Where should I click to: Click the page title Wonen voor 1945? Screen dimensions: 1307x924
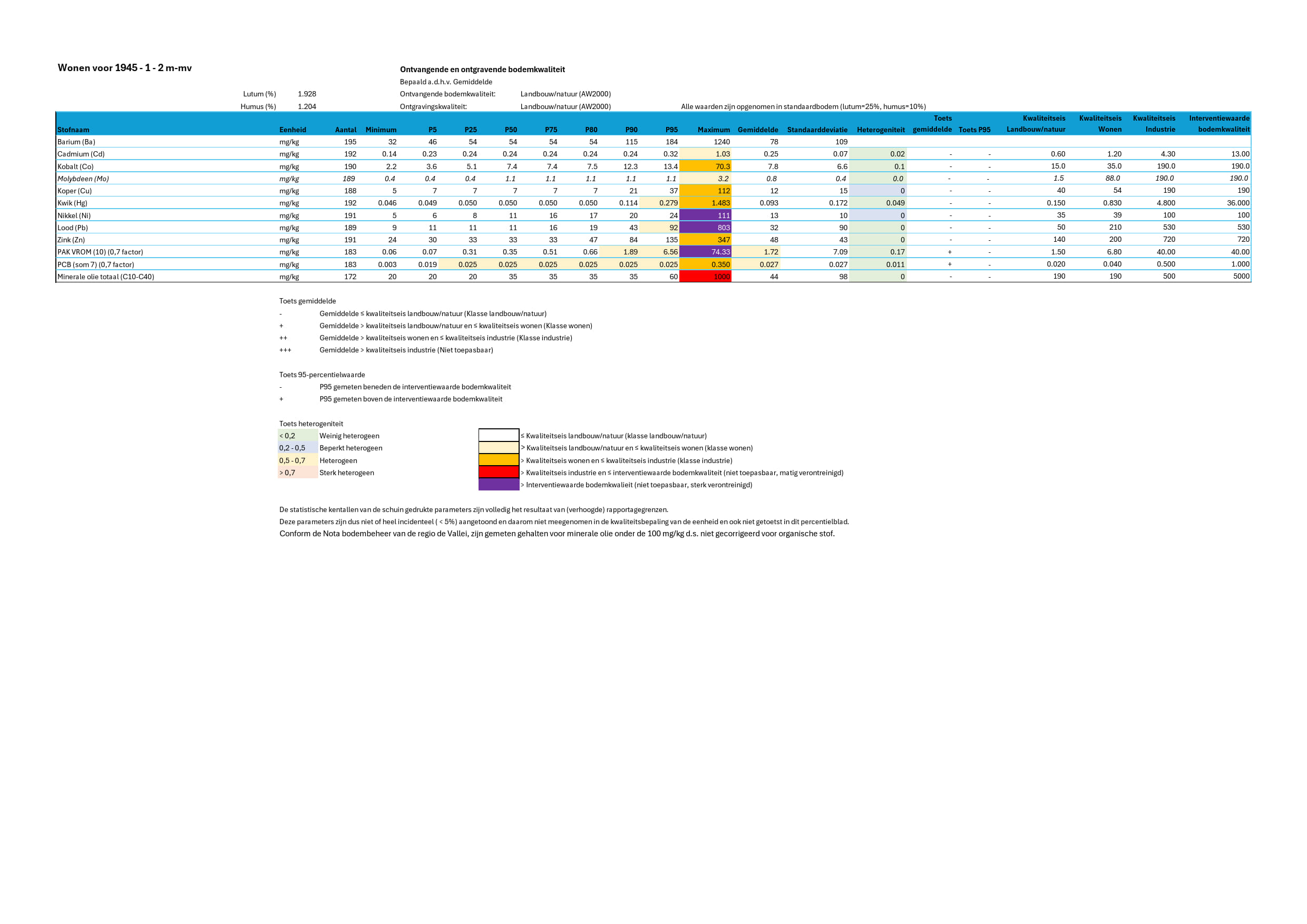click(x=125, y=68)
